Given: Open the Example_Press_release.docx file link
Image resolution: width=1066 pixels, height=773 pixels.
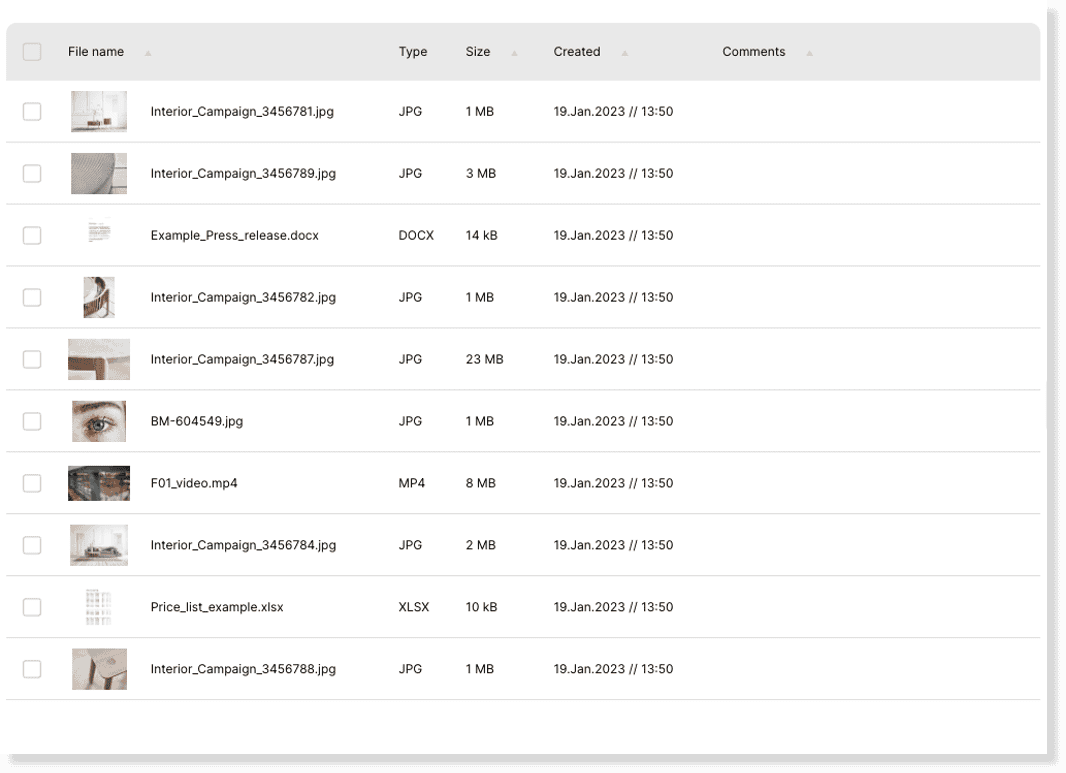Looking at the screenshot, I should (232, 235).
